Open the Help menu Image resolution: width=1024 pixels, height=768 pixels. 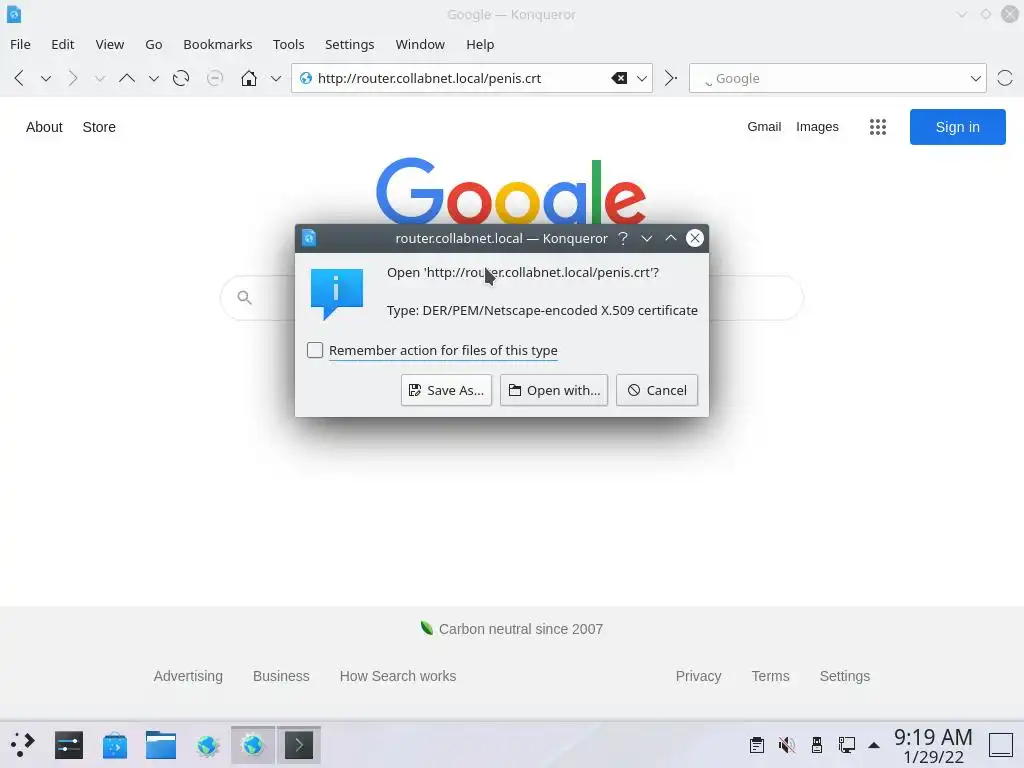(x=480, y=44)
